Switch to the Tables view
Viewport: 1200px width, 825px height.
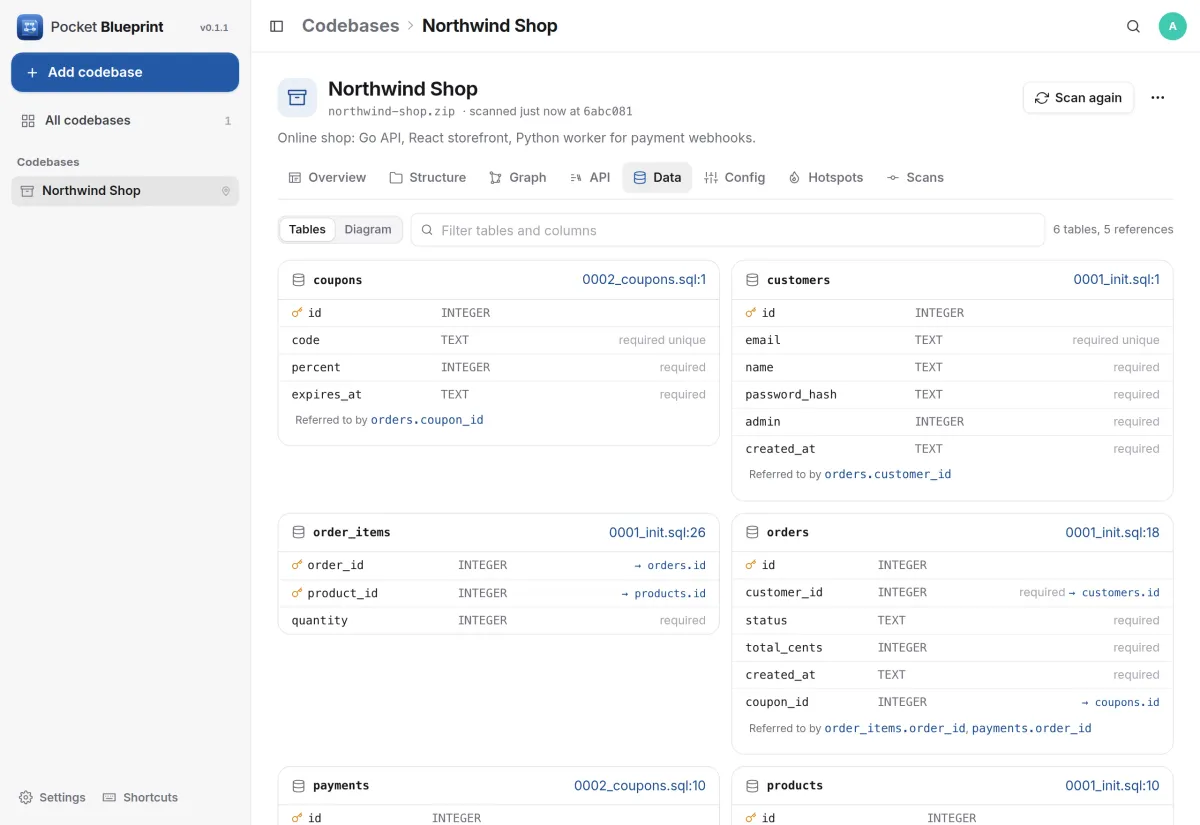[x=307, y=229]
